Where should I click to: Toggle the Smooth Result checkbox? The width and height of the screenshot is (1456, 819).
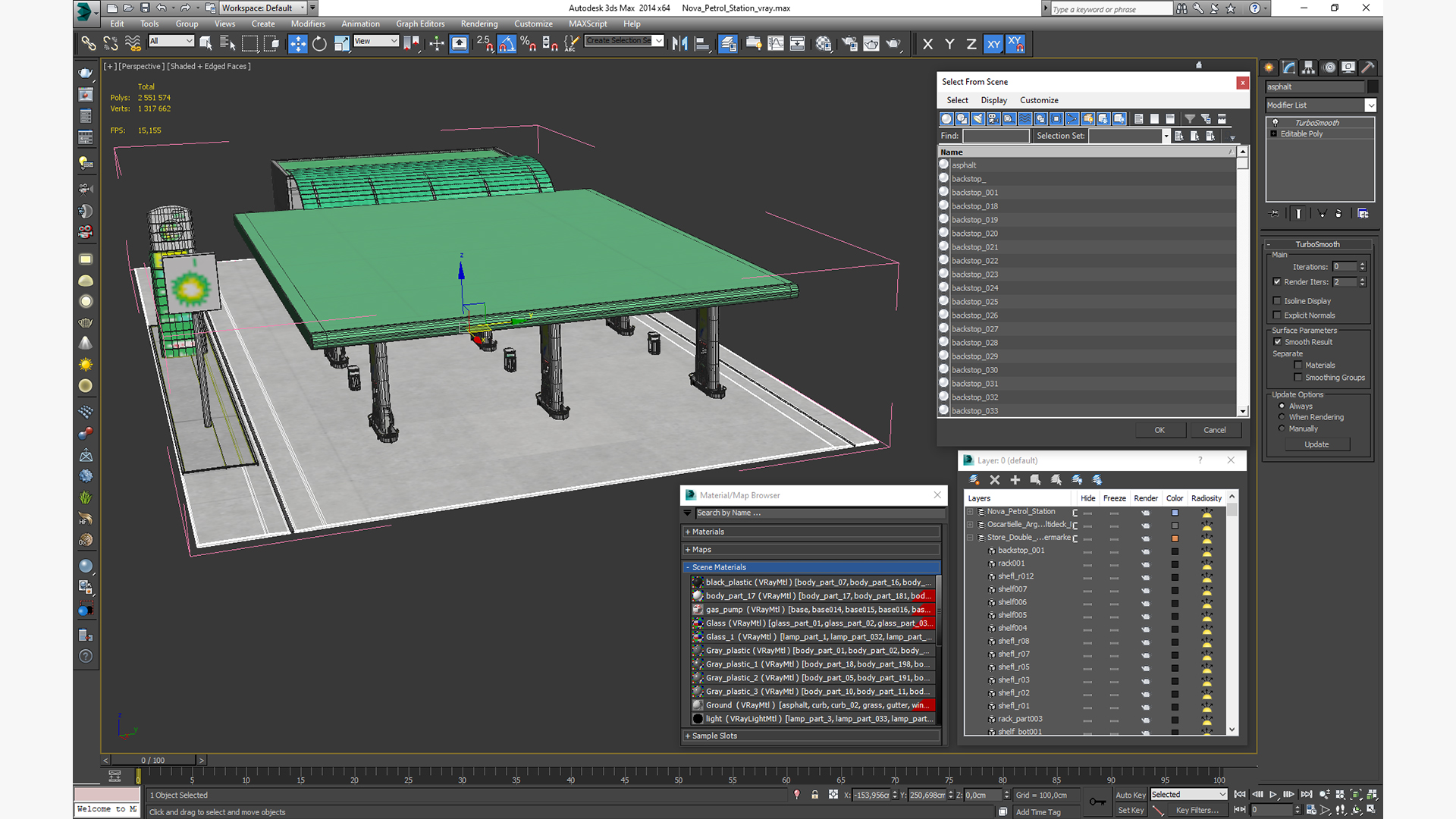click(x=1278, y=342)
